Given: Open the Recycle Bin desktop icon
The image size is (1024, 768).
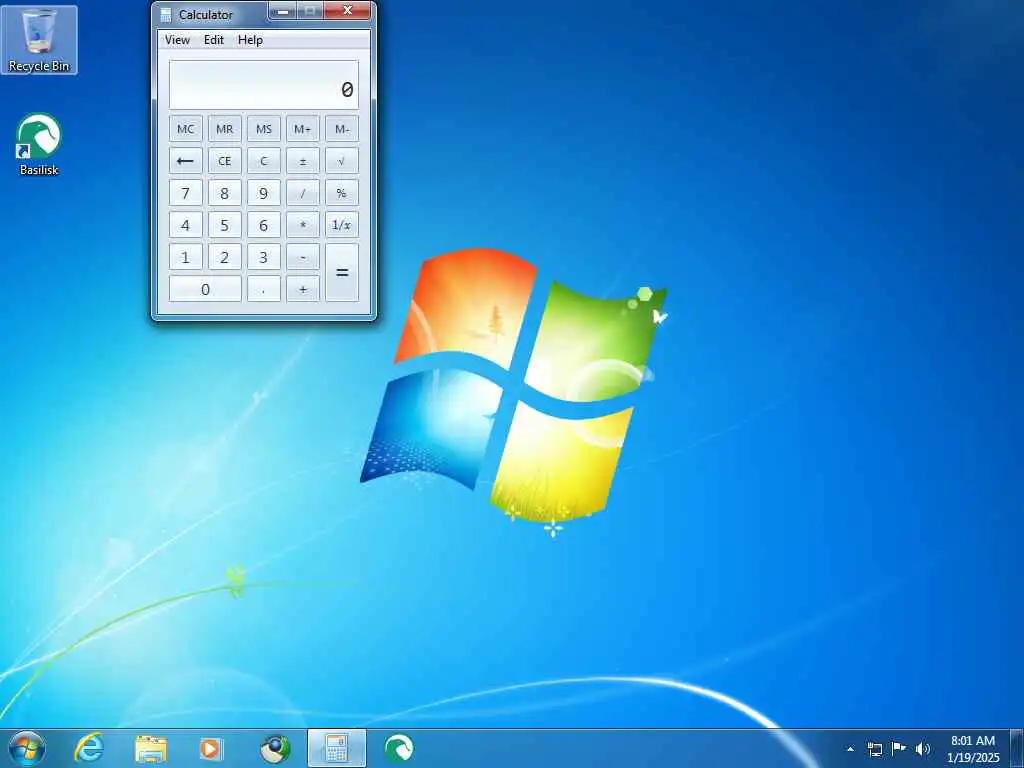Looking at the screenshot, I should pyautogui.click(x=39, y=40).
